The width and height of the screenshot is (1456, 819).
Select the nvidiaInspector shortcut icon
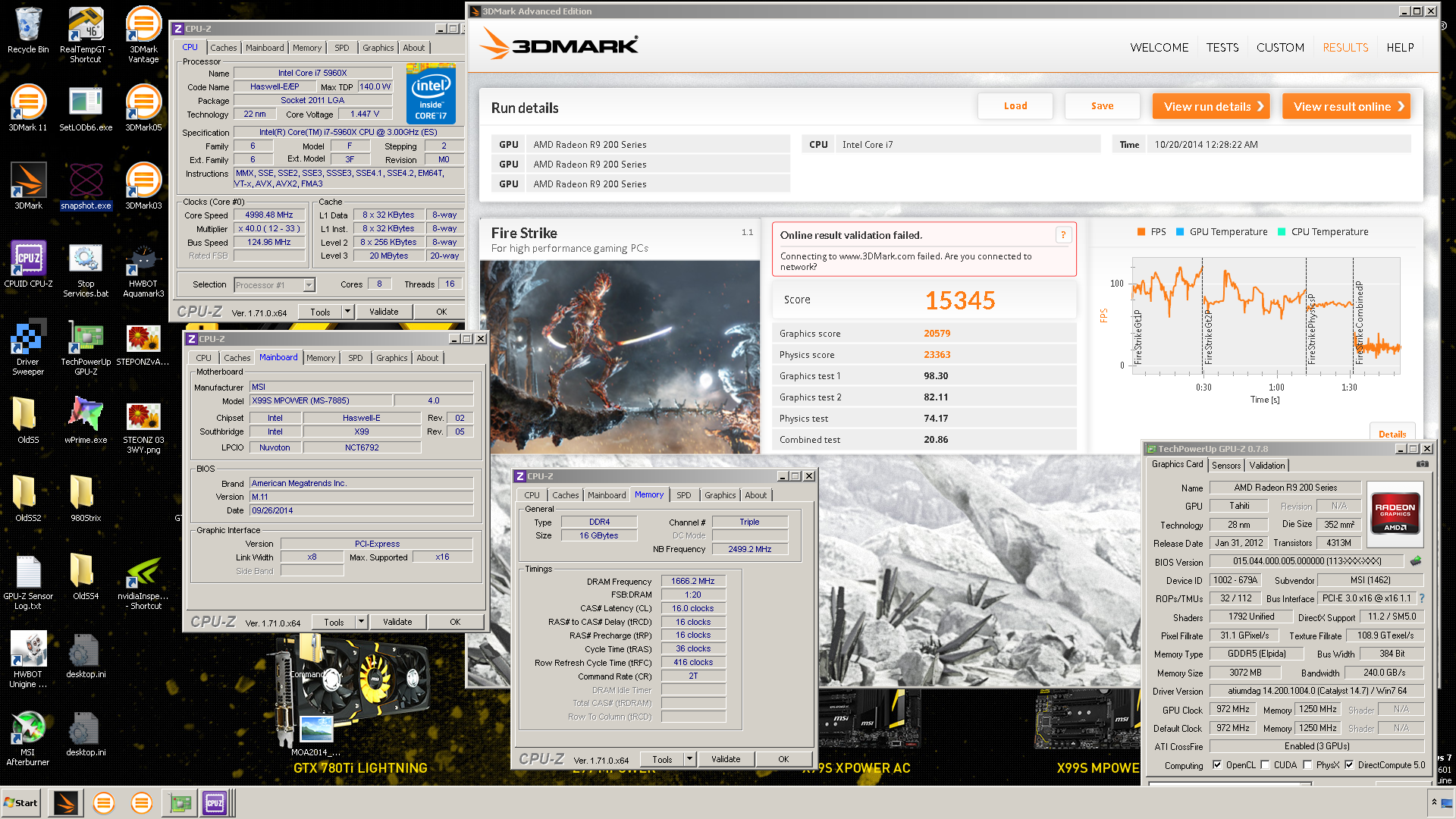coord(143,582)
